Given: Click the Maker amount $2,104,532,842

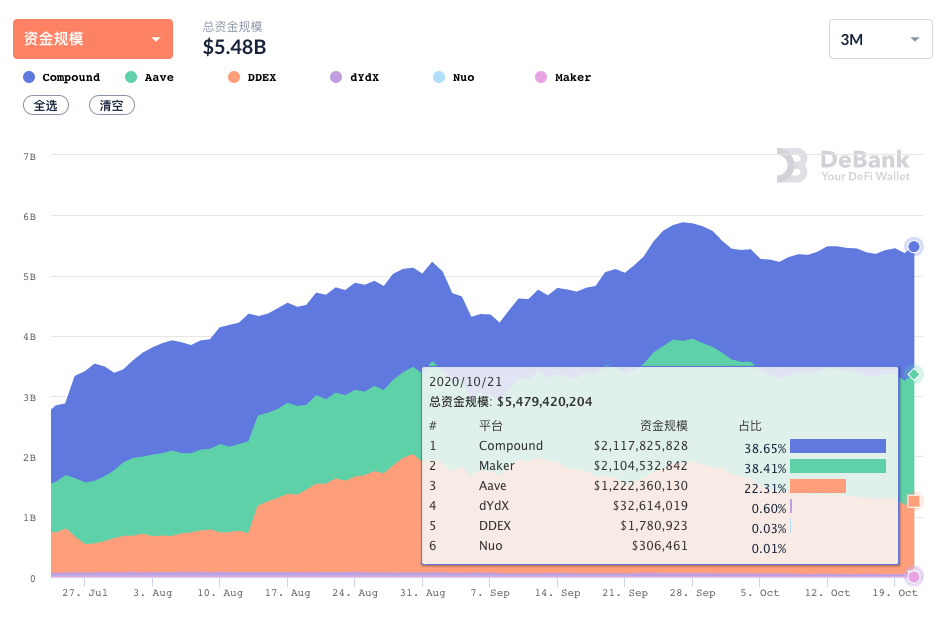Looking at the screenshot, I should 641,466.
